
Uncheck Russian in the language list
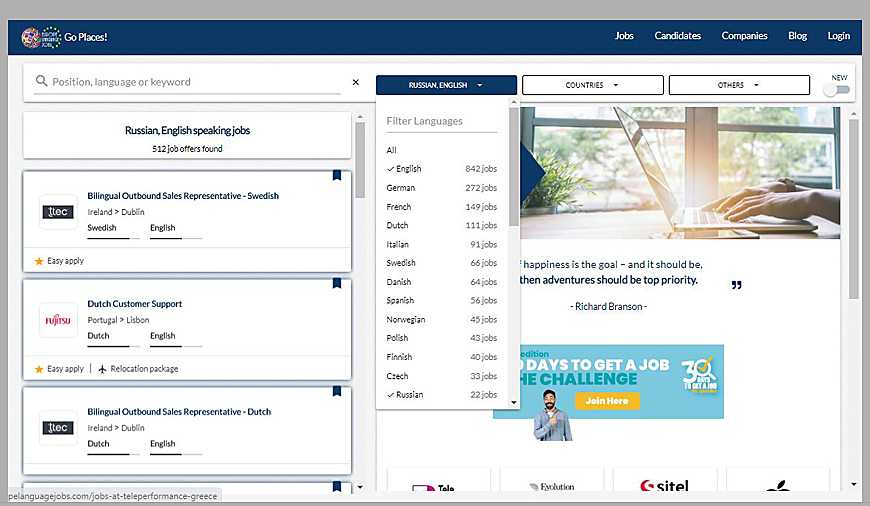click(x=409, y=395)
